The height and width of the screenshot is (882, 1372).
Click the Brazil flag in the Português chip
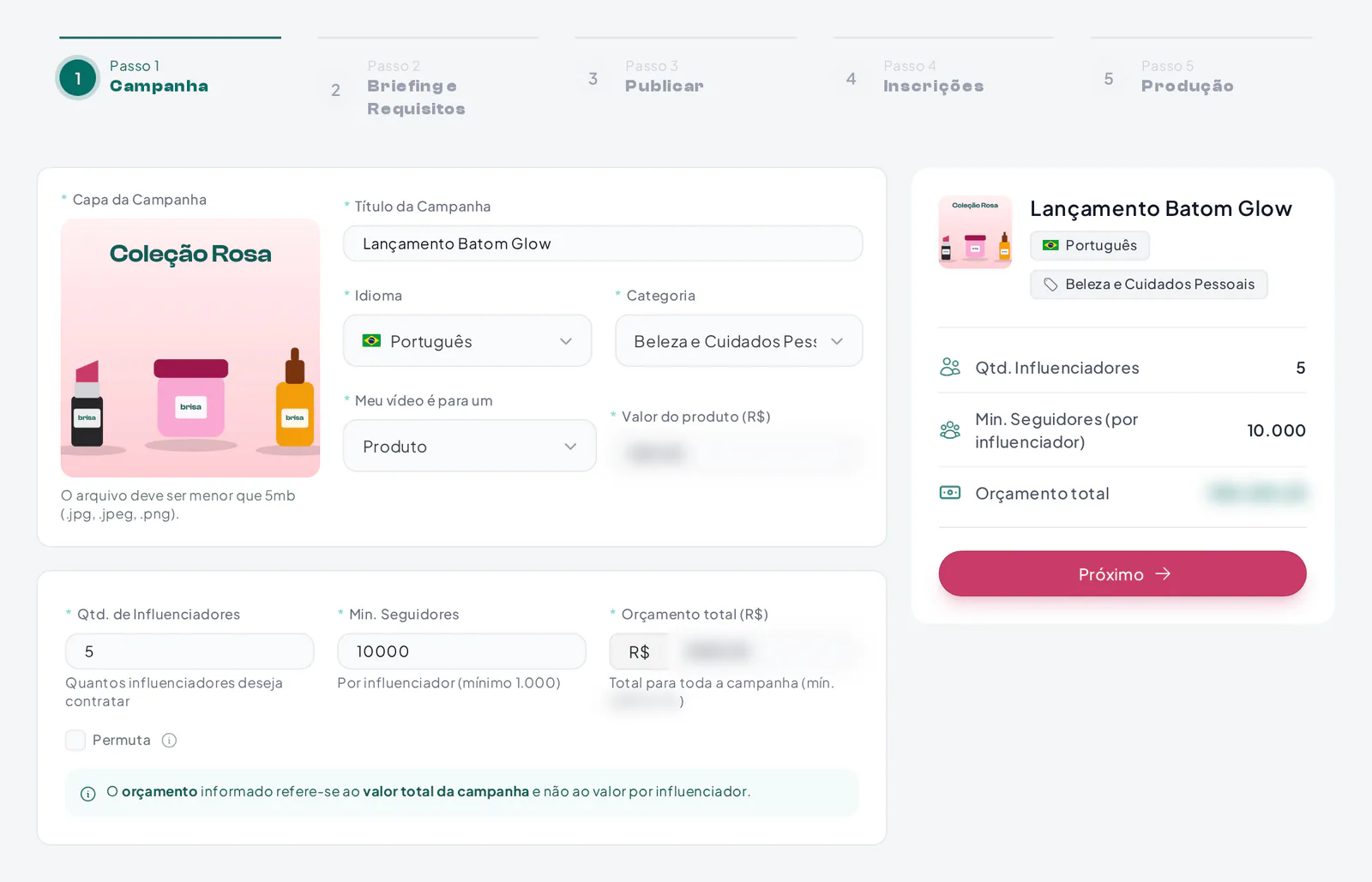pos(1050,245)
